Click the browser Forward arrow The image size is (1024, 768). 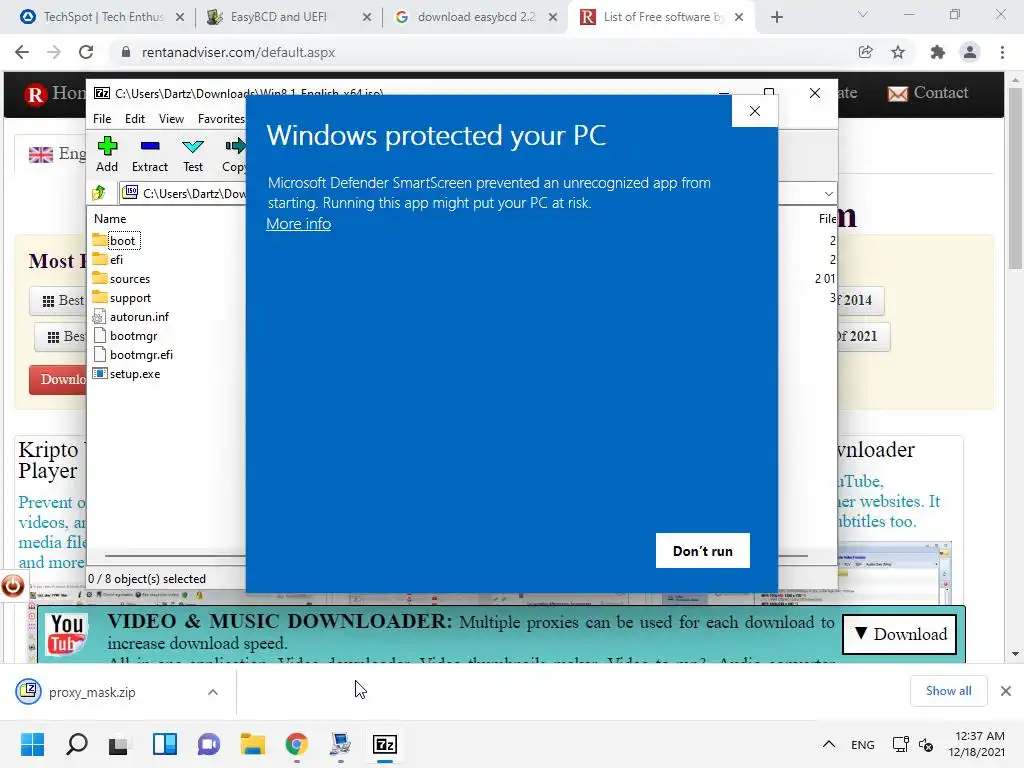tap(54, 52)
